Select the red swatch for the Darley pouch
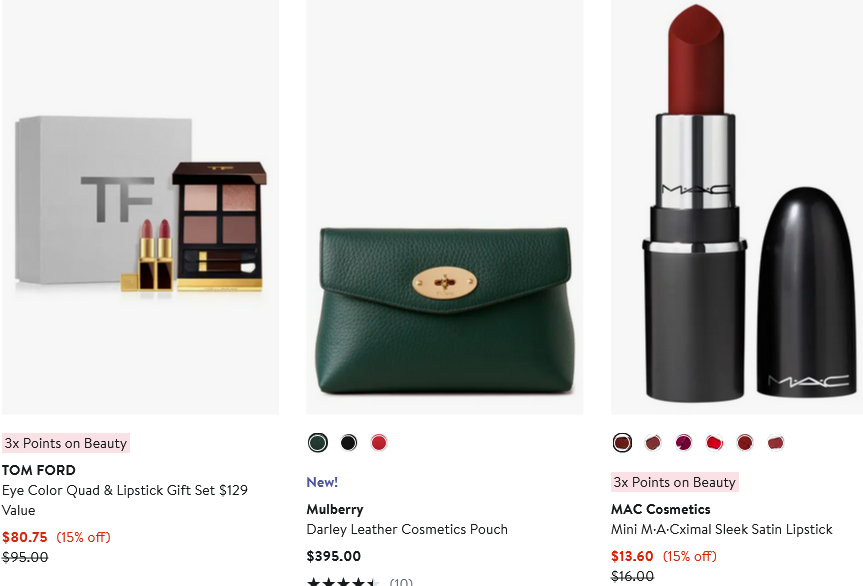This screenshot has width=863, height=586. pyautogui.click(x=379, y=442)
